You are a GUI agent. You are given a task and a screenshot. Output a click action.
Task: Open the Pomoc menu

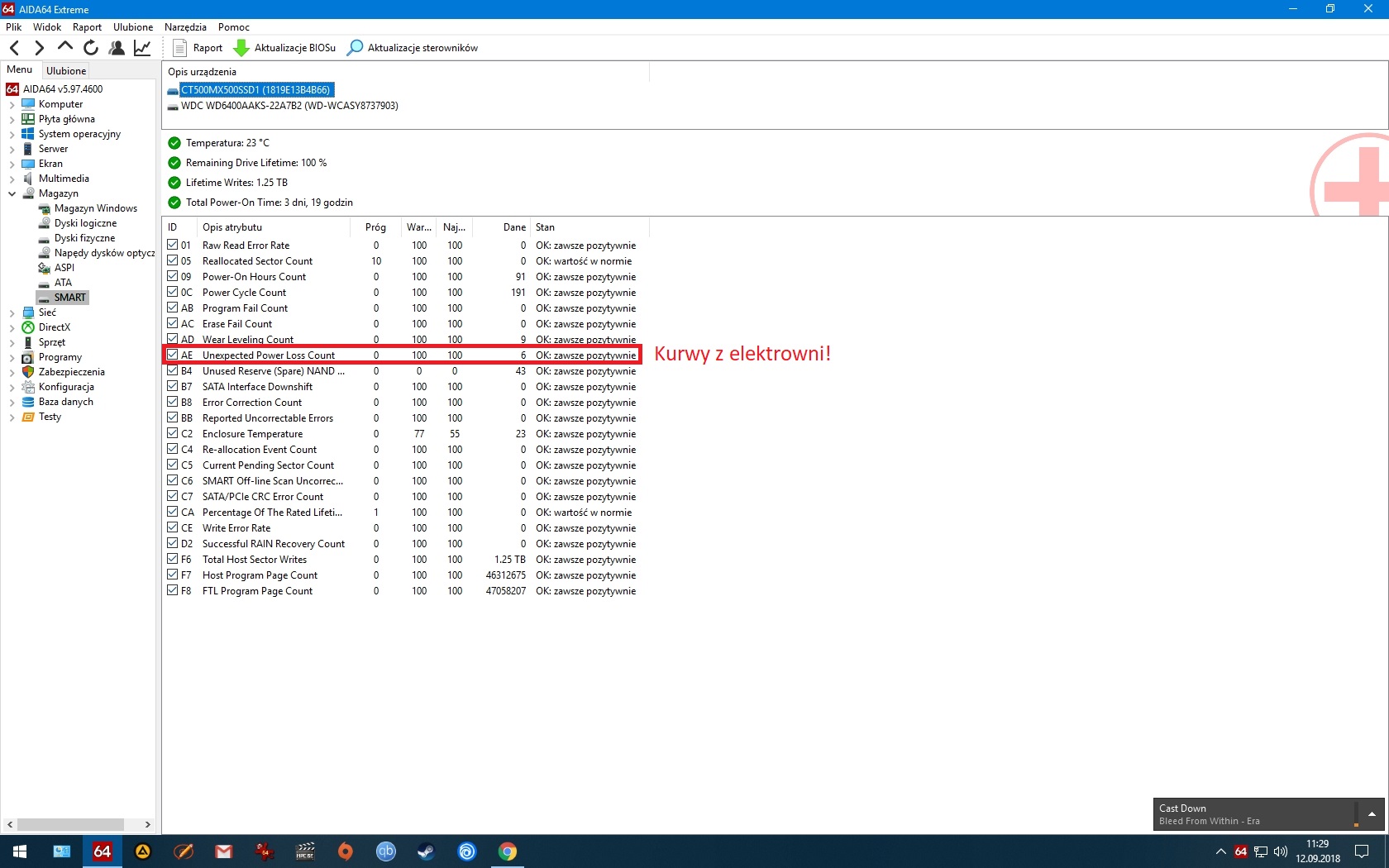[234, 26]
